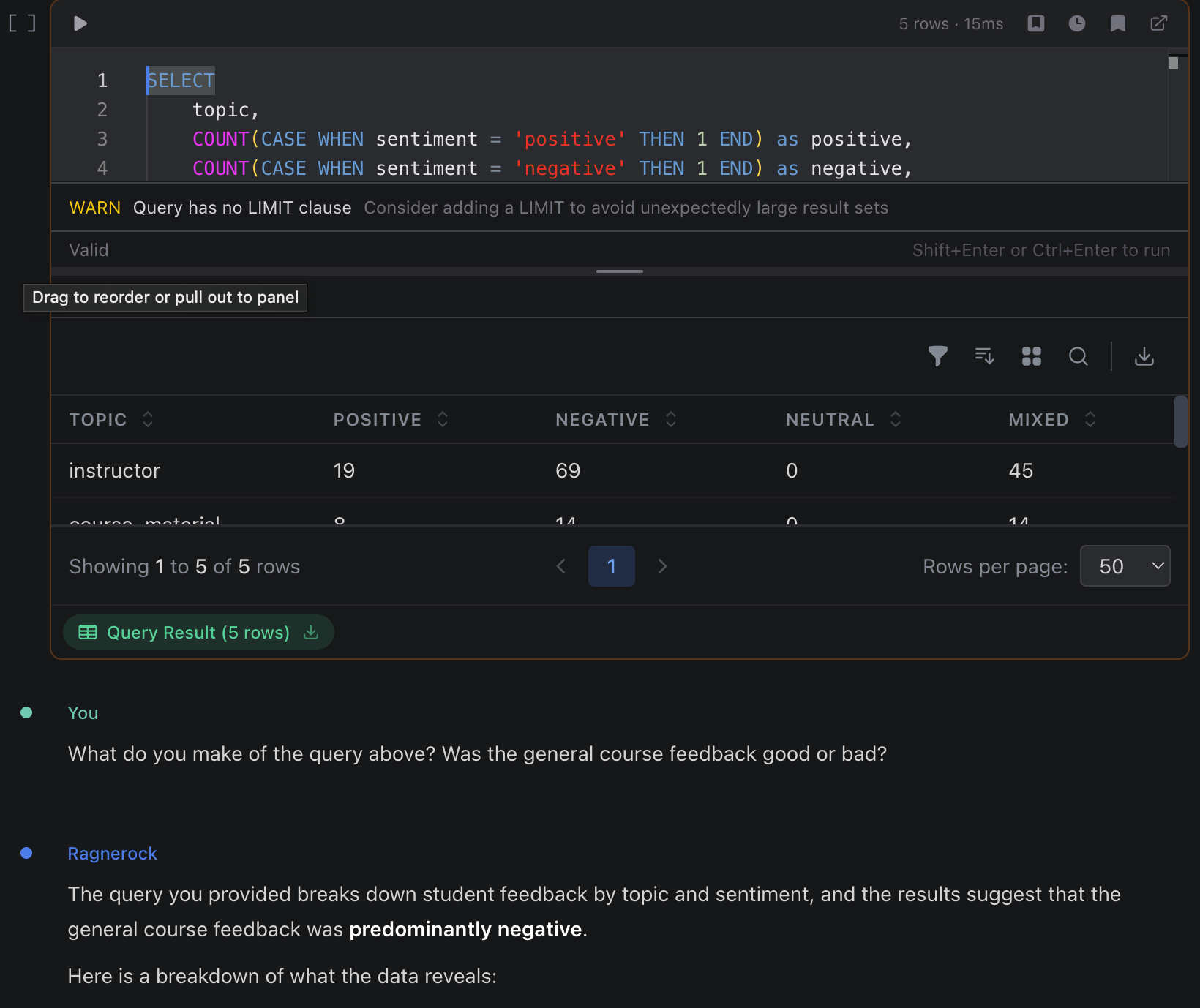
Task: Click the WARN no LIMIT clause message
Action: tap(479, 208)
